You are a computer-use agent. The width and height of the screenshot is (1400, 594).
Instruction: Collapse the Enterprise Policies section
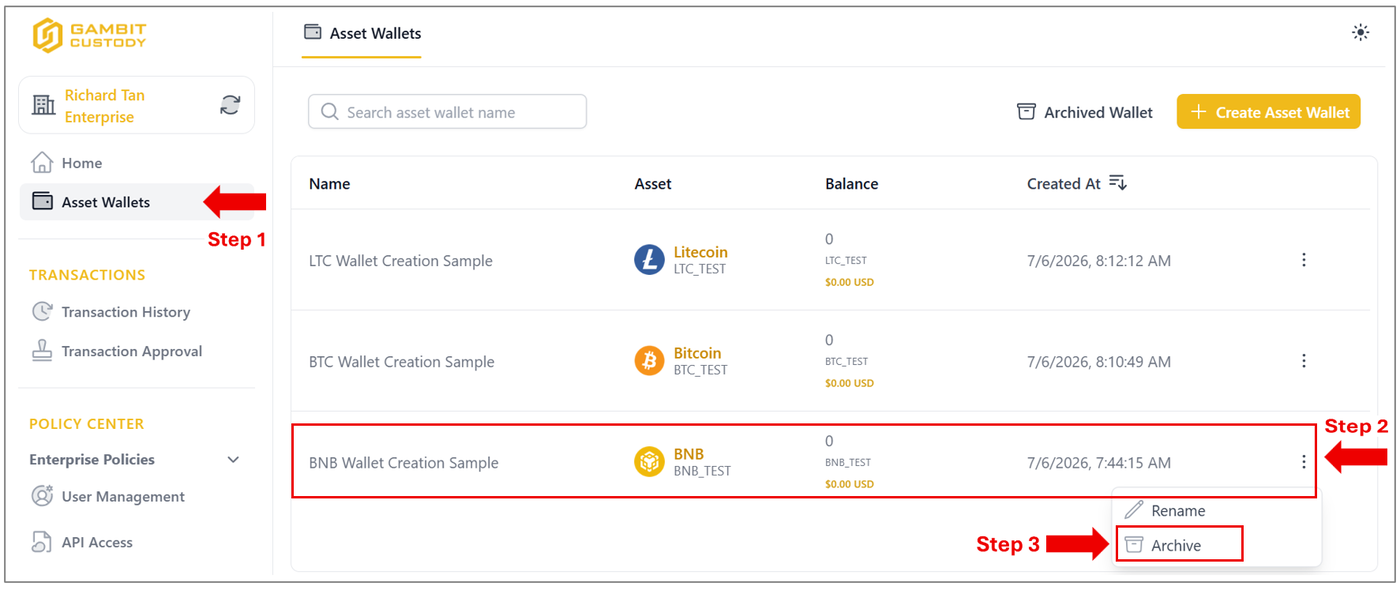coord(233,460)
